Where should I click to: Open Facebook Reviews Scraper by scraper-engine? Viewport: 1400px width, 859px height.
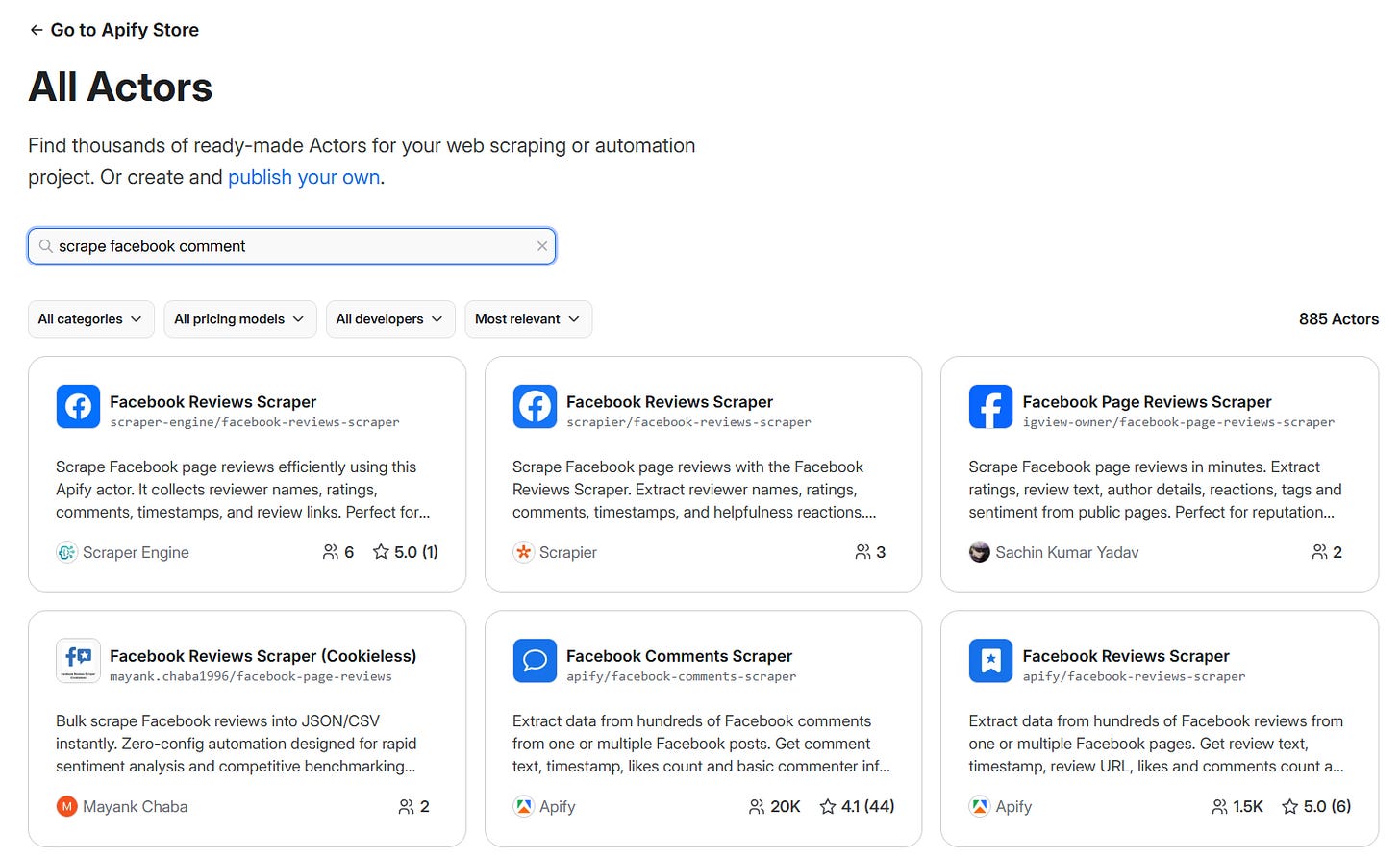coord(212,401)
